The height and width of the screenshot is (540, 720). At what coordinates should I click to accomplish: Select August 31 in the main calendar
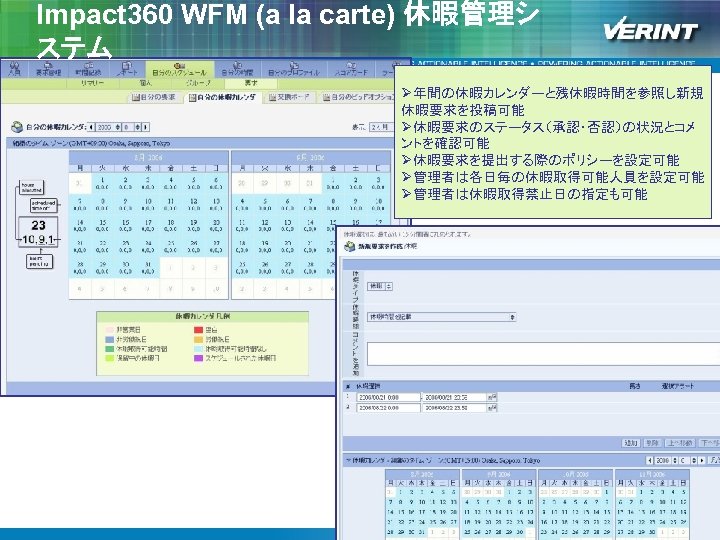pos(148,268)
